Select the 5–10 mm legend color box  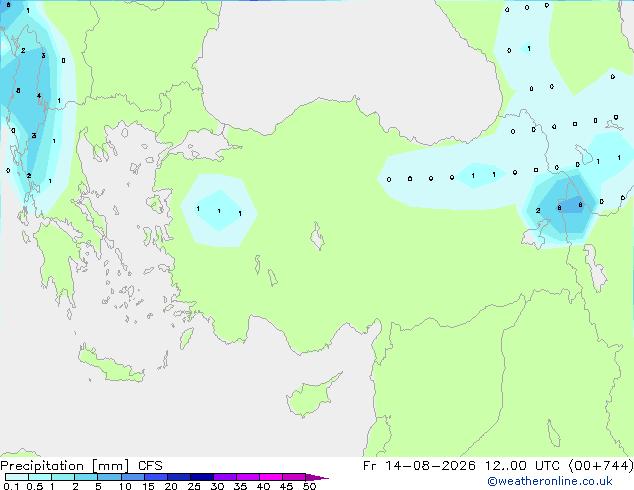109,477
